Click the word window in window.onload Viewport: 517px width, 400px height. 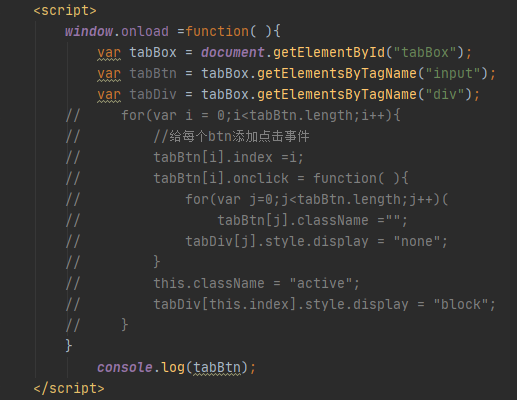click(89, 31)
